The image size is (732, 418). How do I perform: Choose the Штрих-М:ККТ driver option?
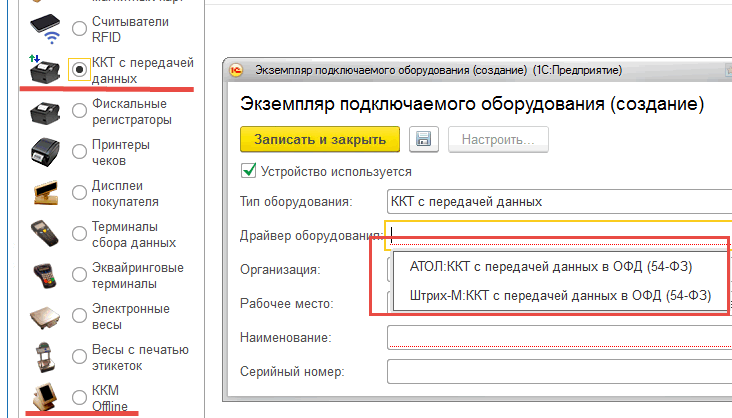pos(560,296)
